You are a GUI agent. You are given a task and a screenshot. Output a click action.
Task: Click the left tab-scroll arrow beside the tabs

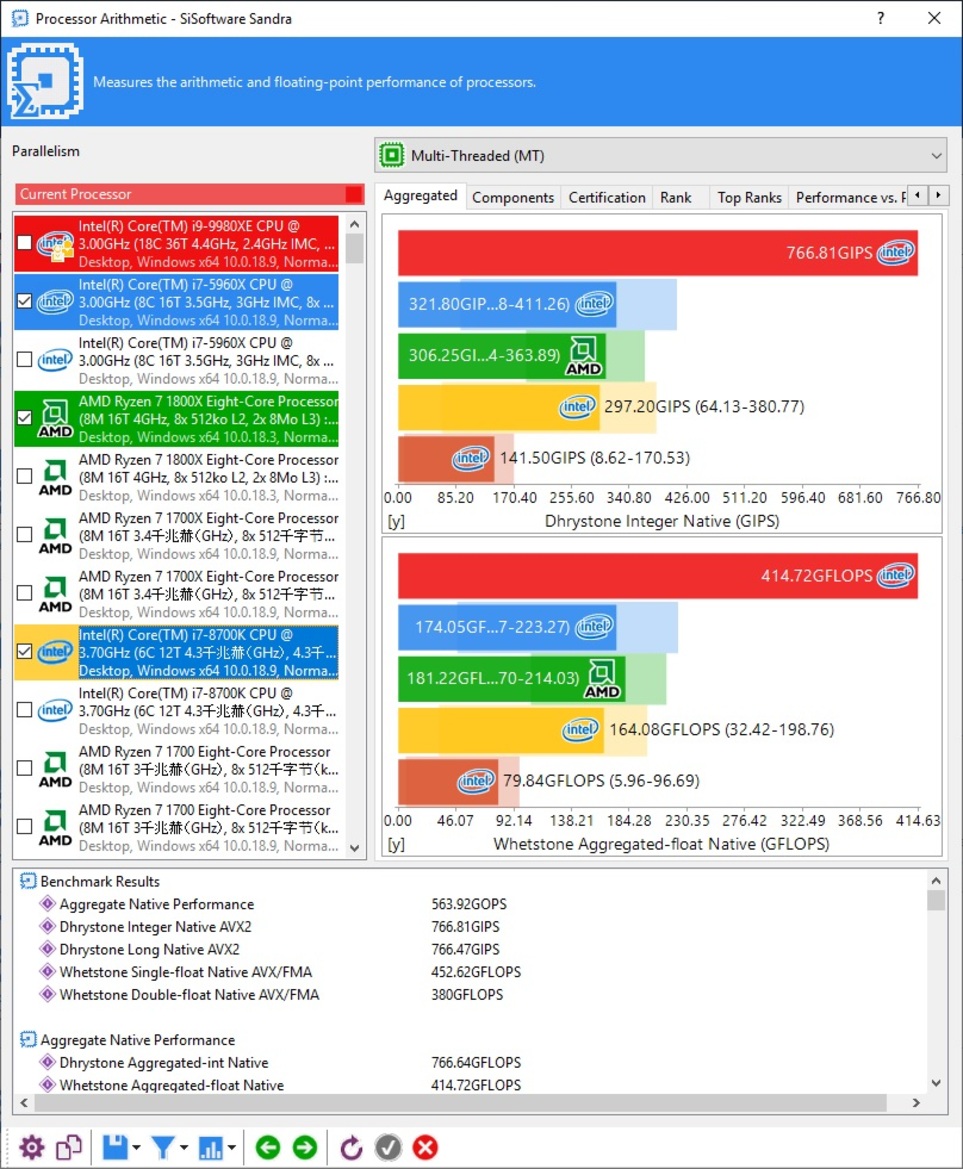tap(918, 195)
